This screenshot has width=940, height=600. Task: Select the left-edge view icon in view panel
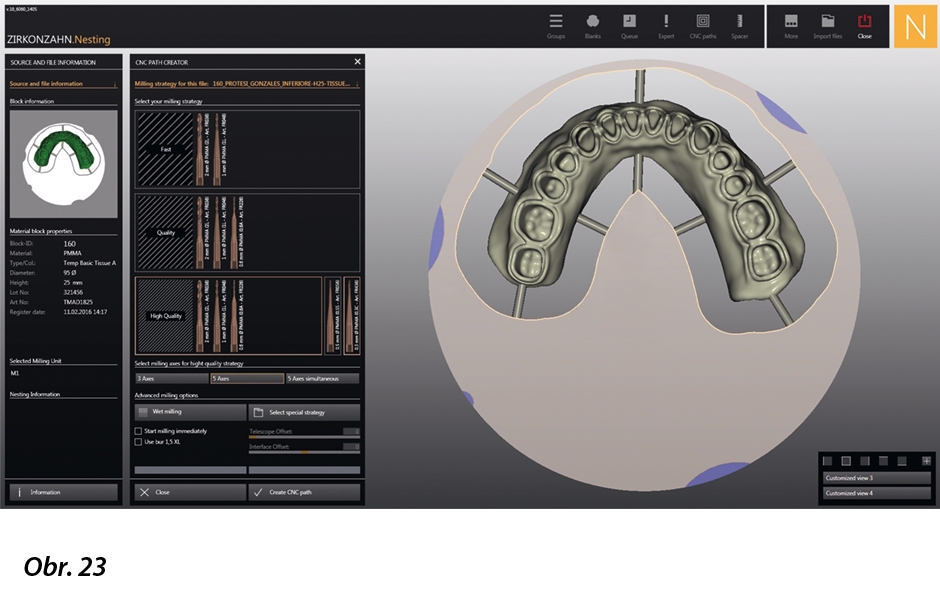(x=828, y=461)
